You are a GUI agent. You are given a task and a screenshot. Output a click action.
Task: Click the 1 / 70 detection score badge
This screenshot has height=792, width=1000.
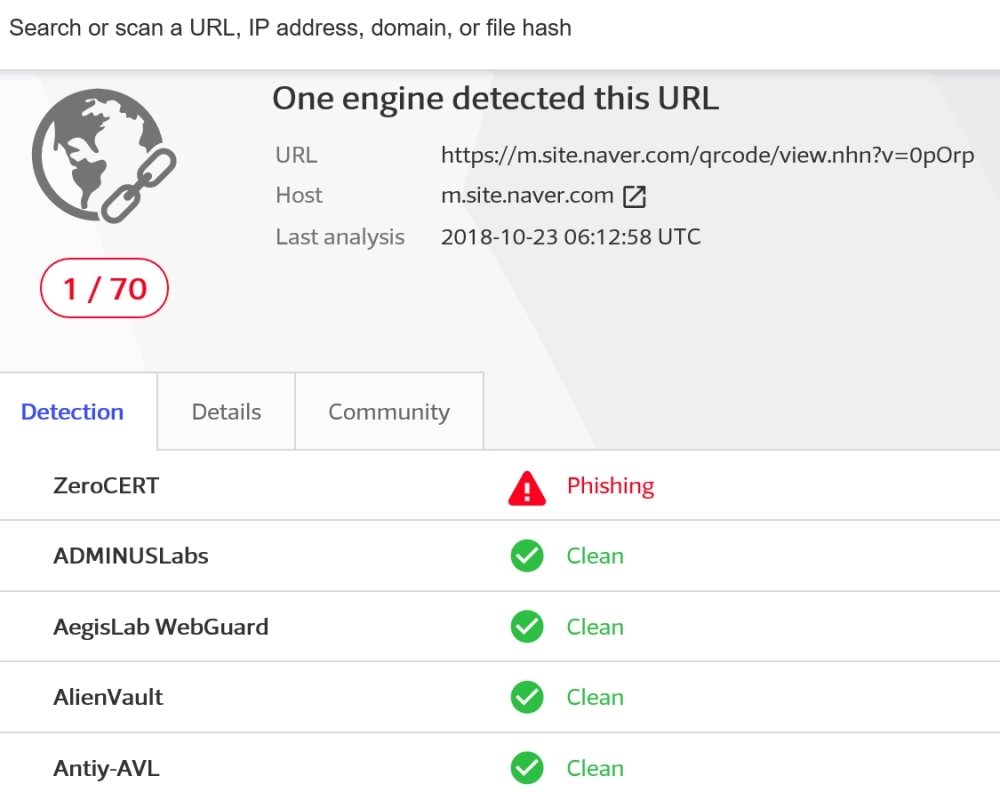(x=104, y=288)
